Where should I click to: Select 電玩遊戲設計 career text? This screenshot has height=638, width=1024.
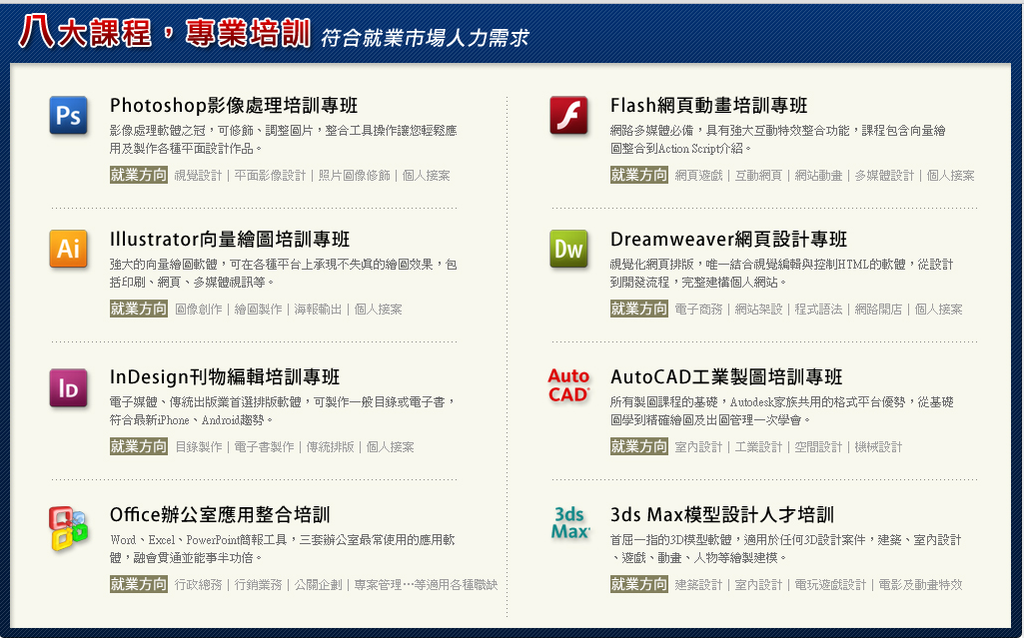tap(831, 585)
